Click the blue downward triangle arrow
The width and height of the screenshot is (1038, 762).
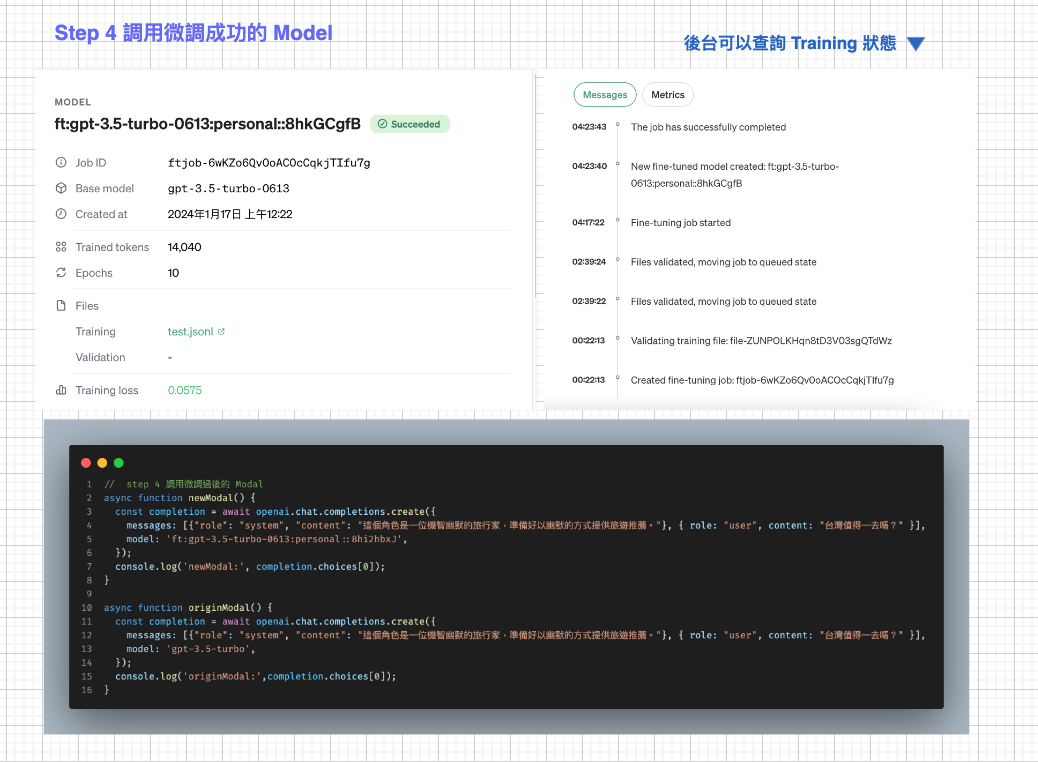coord(915,44)
